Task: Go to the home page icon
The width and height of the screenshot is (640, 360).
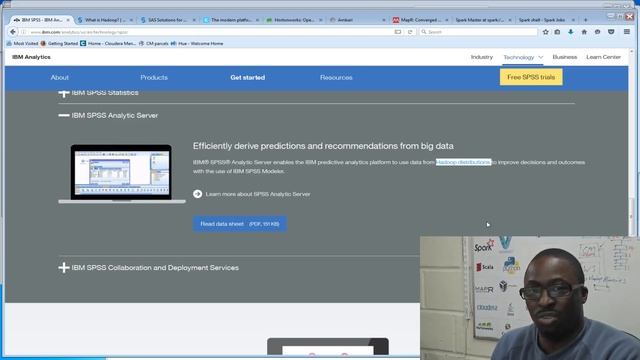Action: 584,32
